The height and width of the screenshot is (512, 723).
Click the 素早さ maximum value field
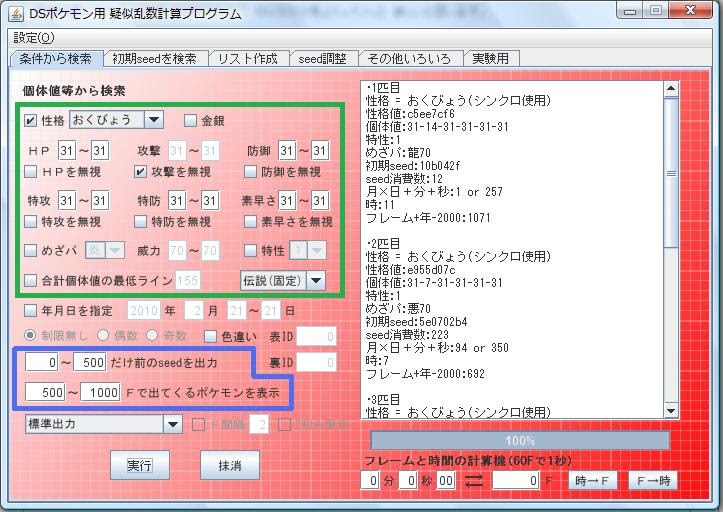320,200
